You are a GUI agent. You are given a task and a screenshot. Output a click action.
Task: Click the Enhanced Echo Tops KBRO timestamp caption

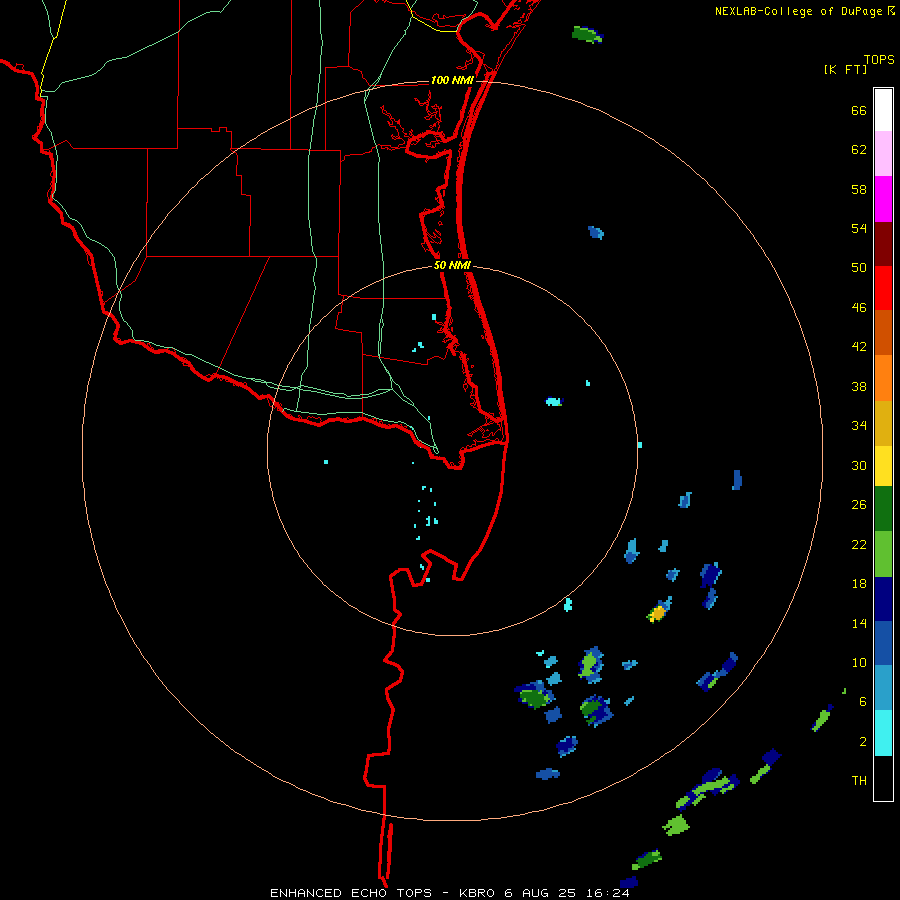(449, 893)
